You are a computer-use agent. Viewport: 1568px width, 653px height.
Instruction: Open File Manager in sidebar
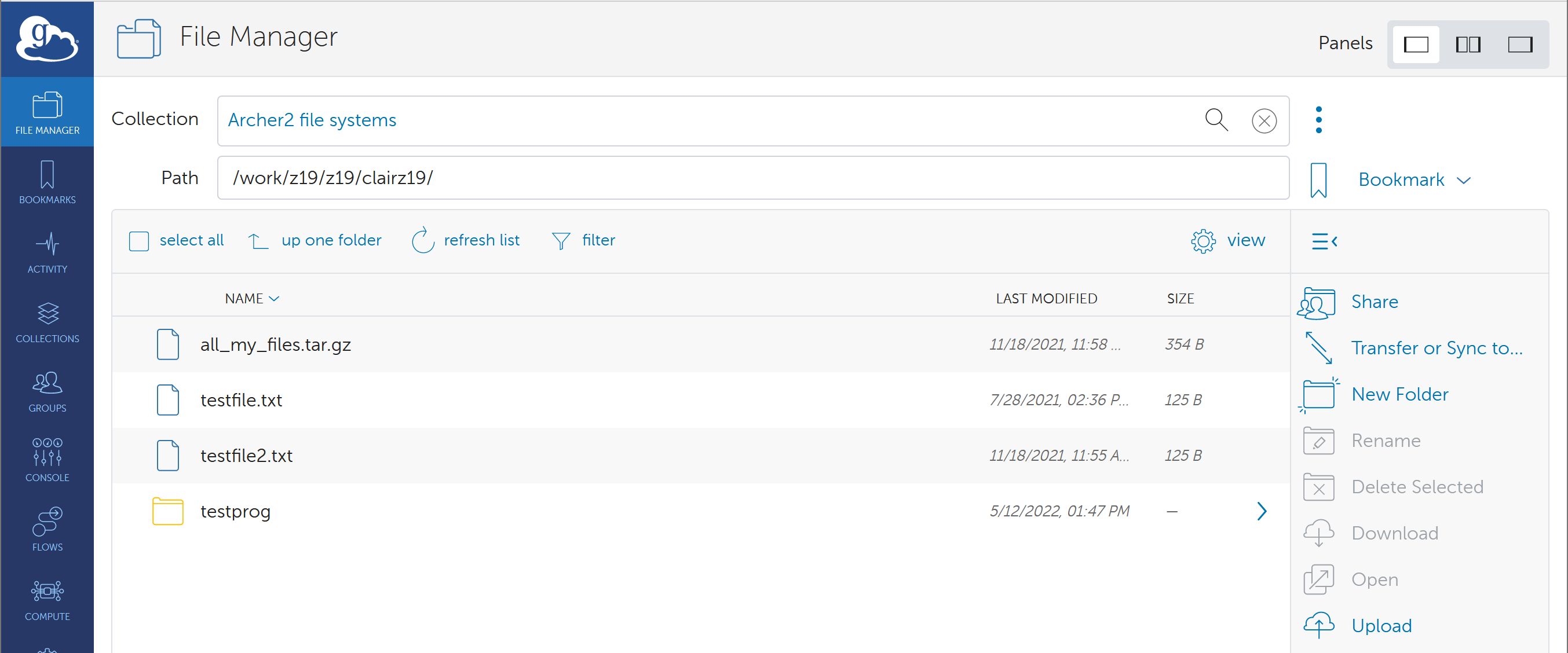[47, 112]
